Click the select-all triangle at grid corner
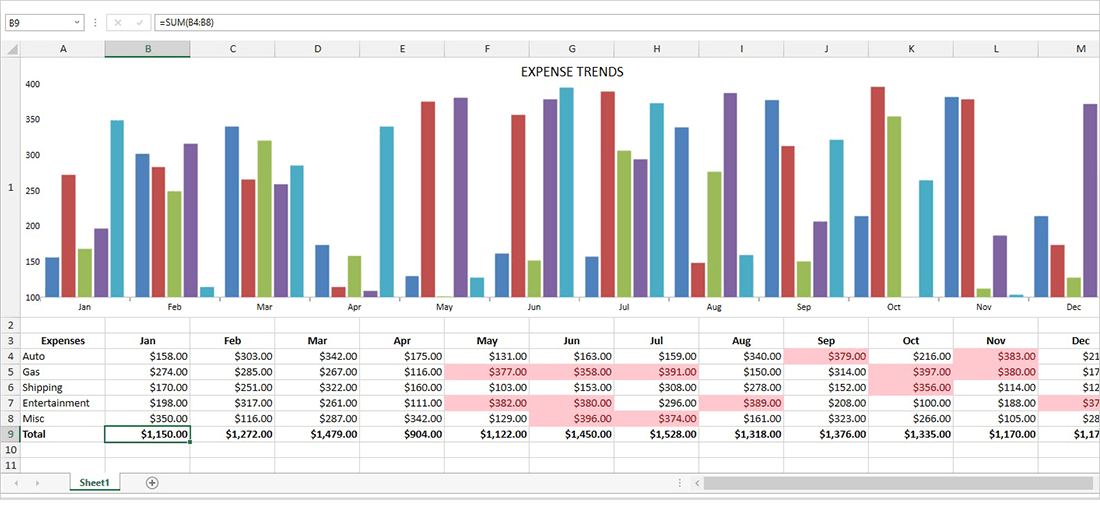 (12, 49)
